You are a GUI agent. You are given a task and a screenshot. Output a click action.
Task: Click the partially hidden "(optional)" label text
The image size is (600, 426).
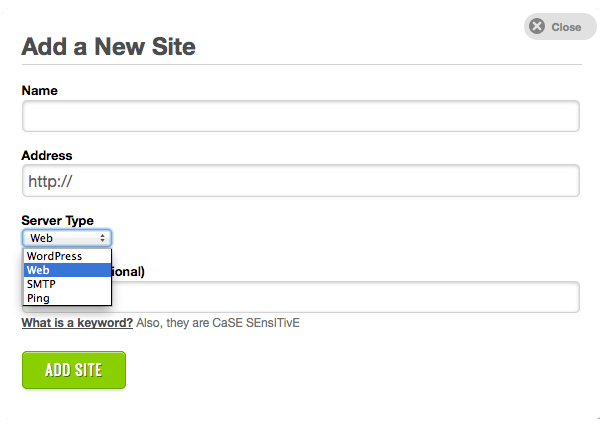coord(128,271)
